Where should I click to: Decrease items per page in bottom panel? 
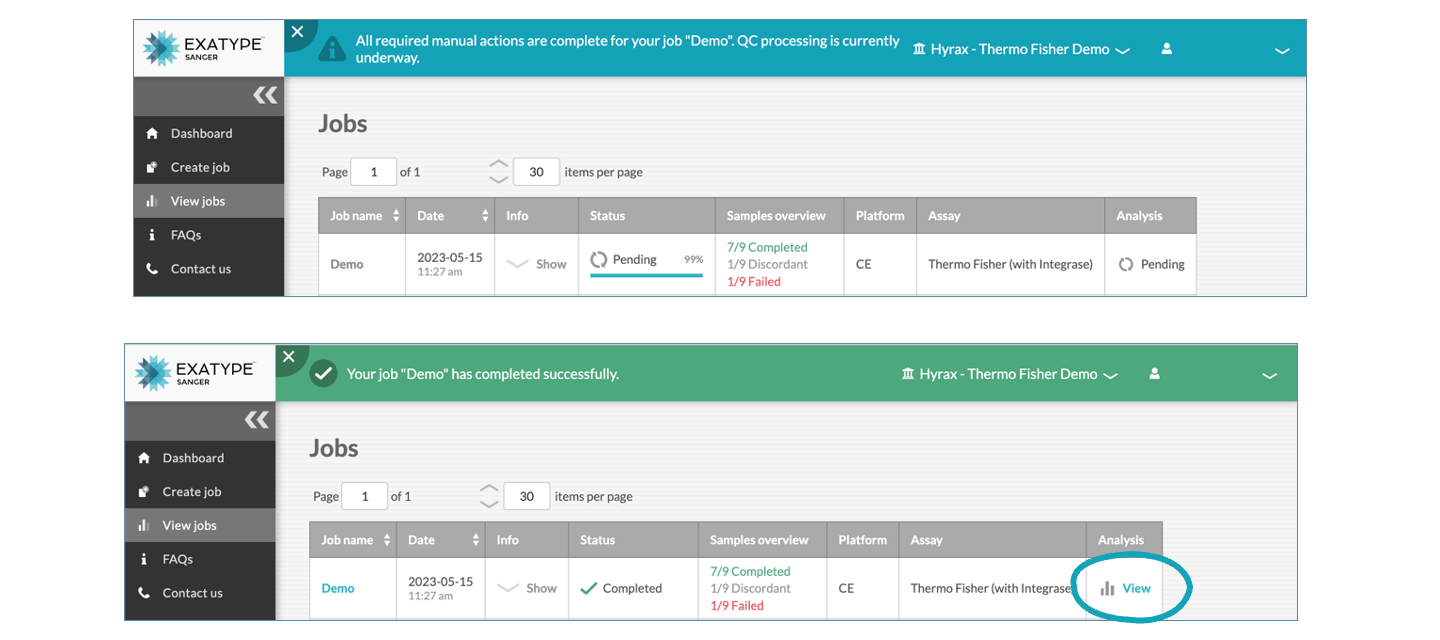click(489, 504)
